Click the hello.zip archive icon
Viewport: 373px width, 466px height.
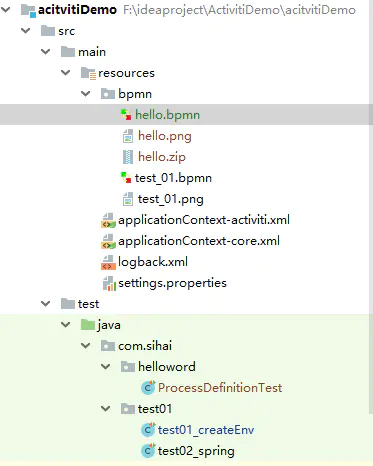point(128,157)
